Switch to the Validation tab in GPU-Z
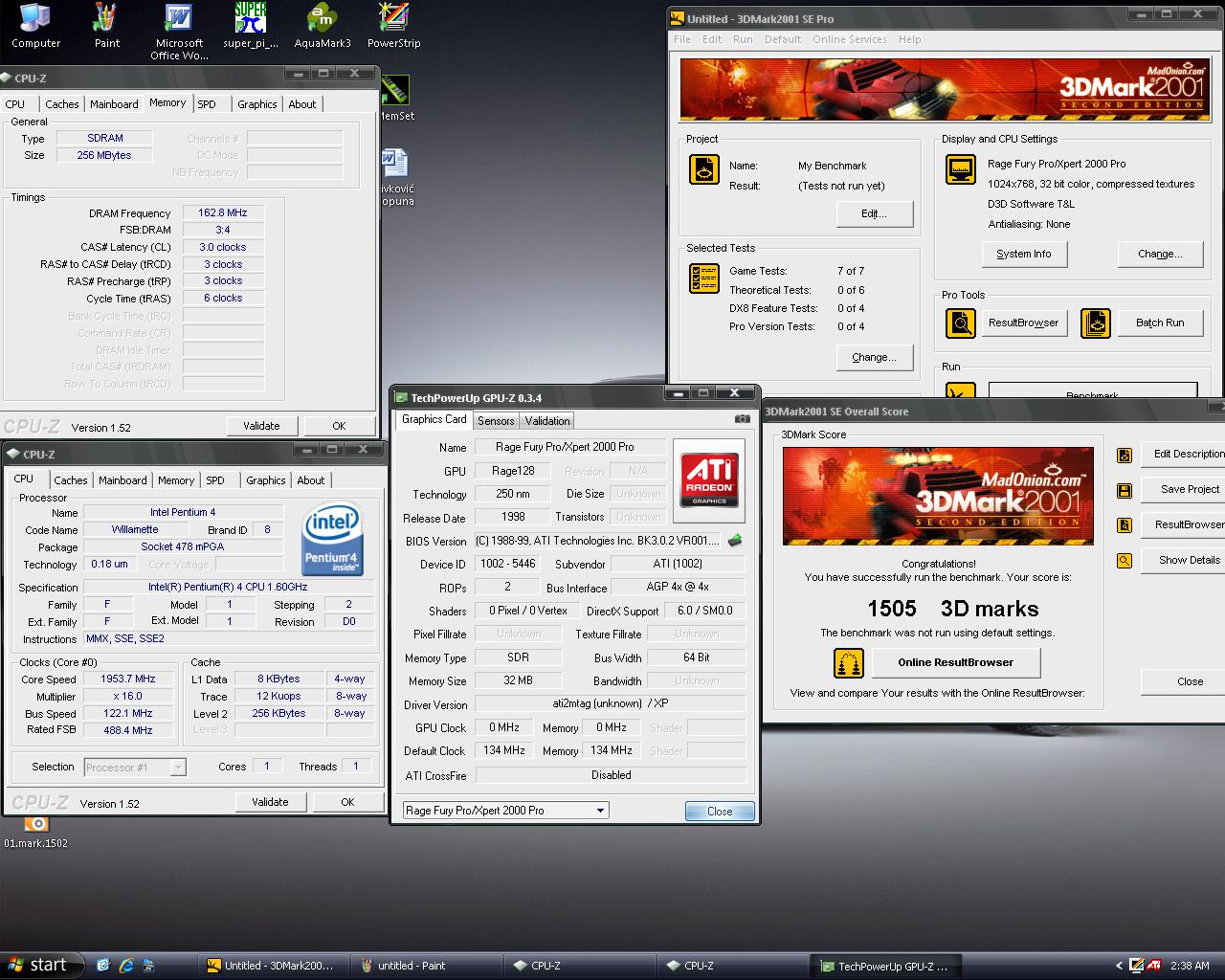The image size is (1225, 980). pyautogui.click(x=547, y=420)
